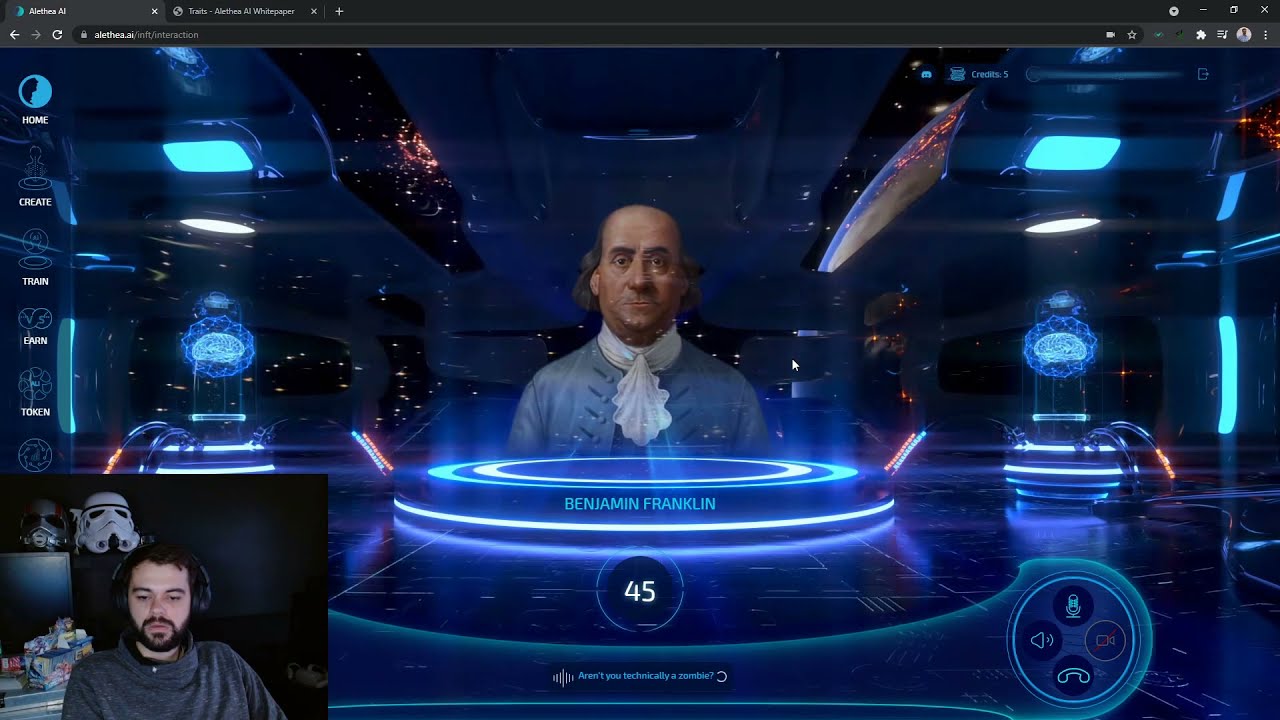Click the audio waveform icon beside transcript

[563, 677]
